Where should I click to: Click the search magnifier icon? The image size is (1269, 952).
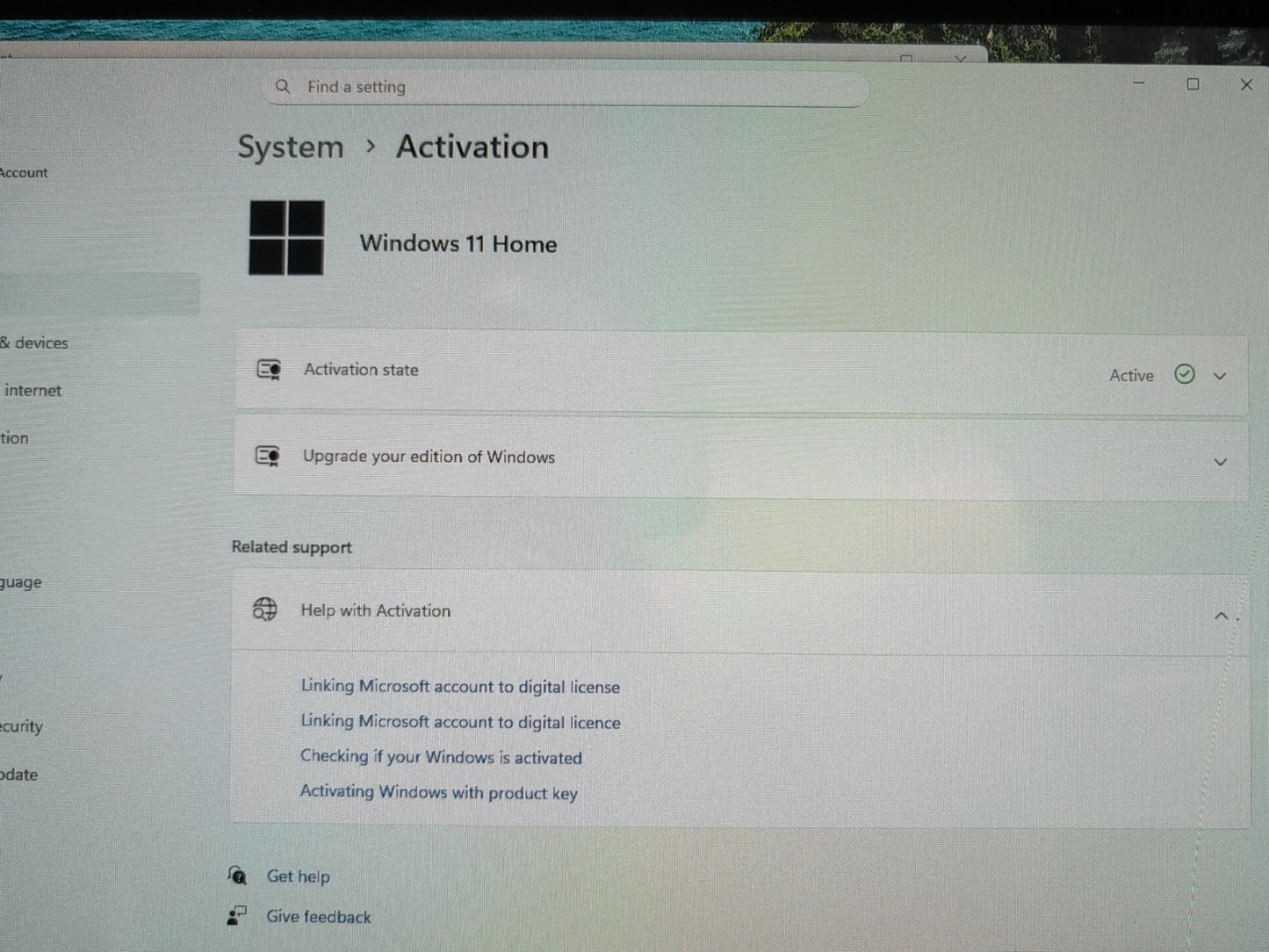click(x=283, y=86)
